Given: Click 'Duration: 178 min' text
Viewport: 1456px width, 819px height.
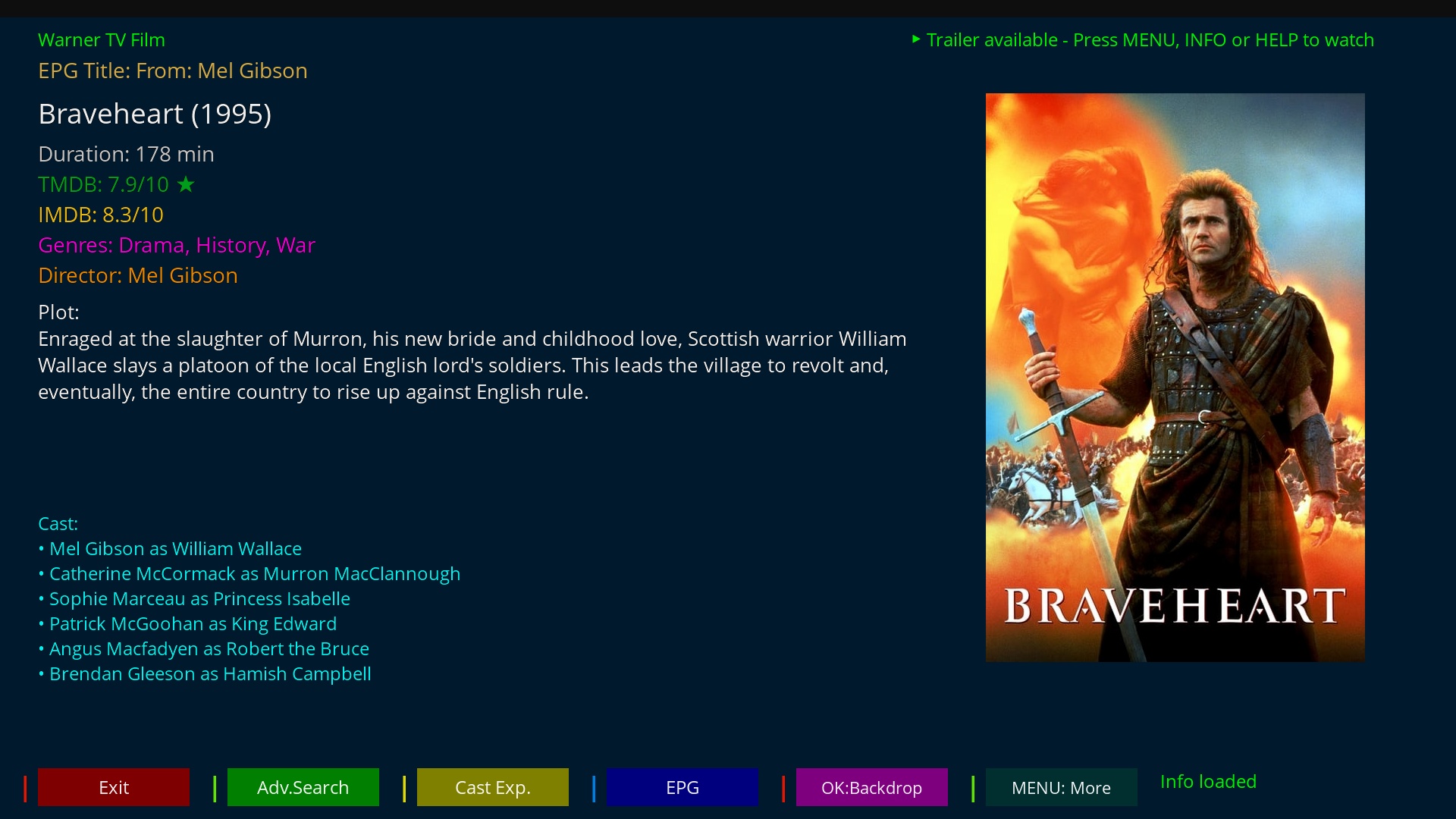Looking at the screenshot, I should [126, 154].
